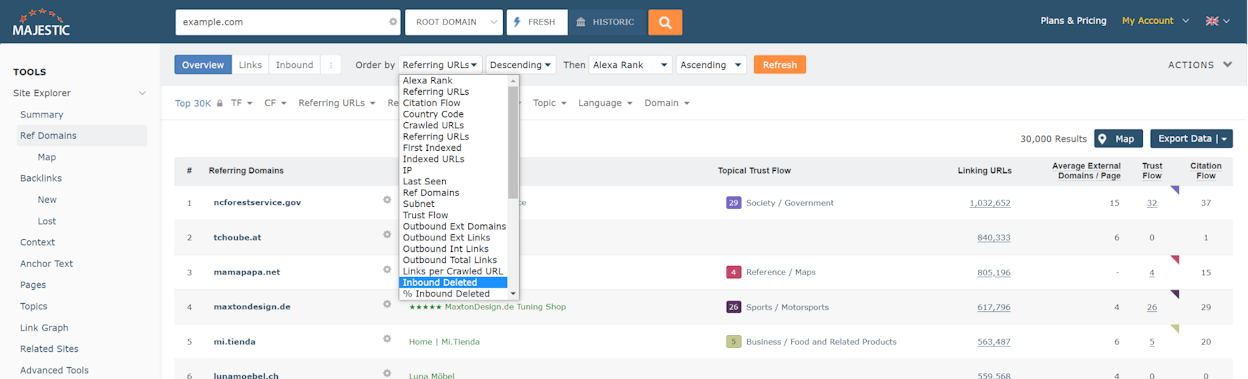Click the lock icon beside Top 30K
Screen dimensions: 1248x379
[x=221, y=103]
